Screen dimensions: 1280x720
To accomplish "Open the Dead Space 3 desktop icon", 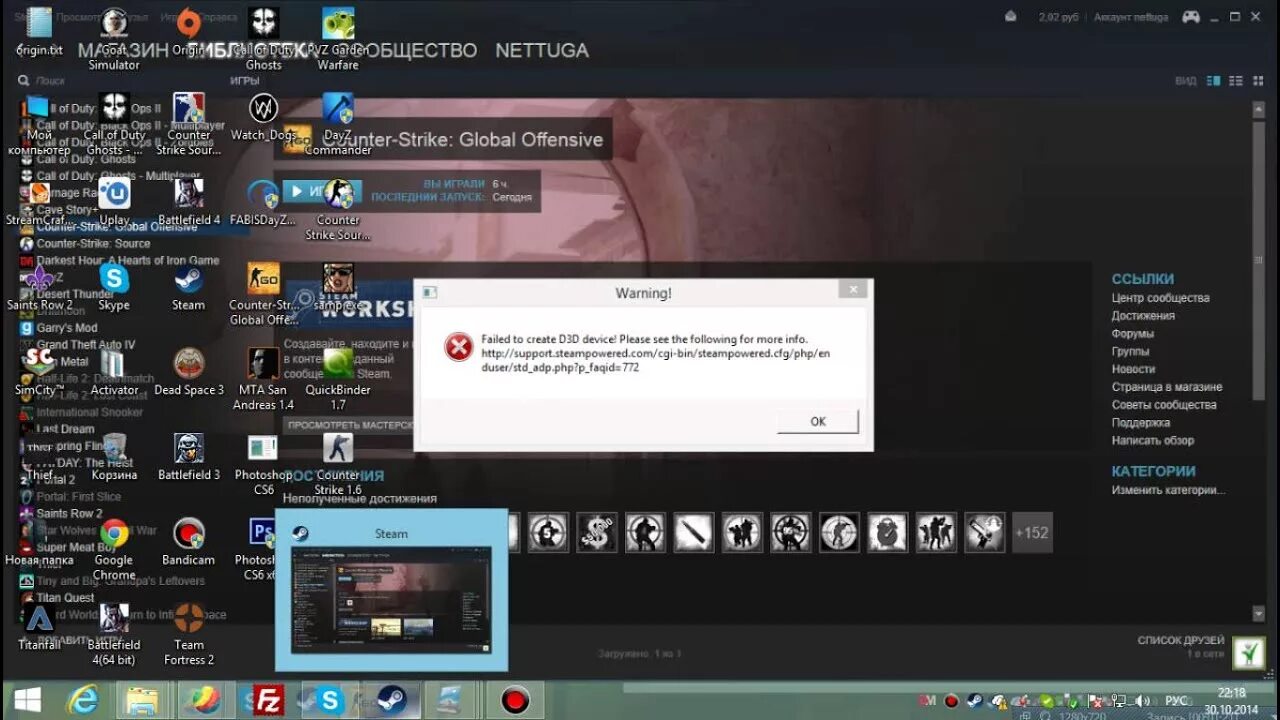I will pos(188,372).
